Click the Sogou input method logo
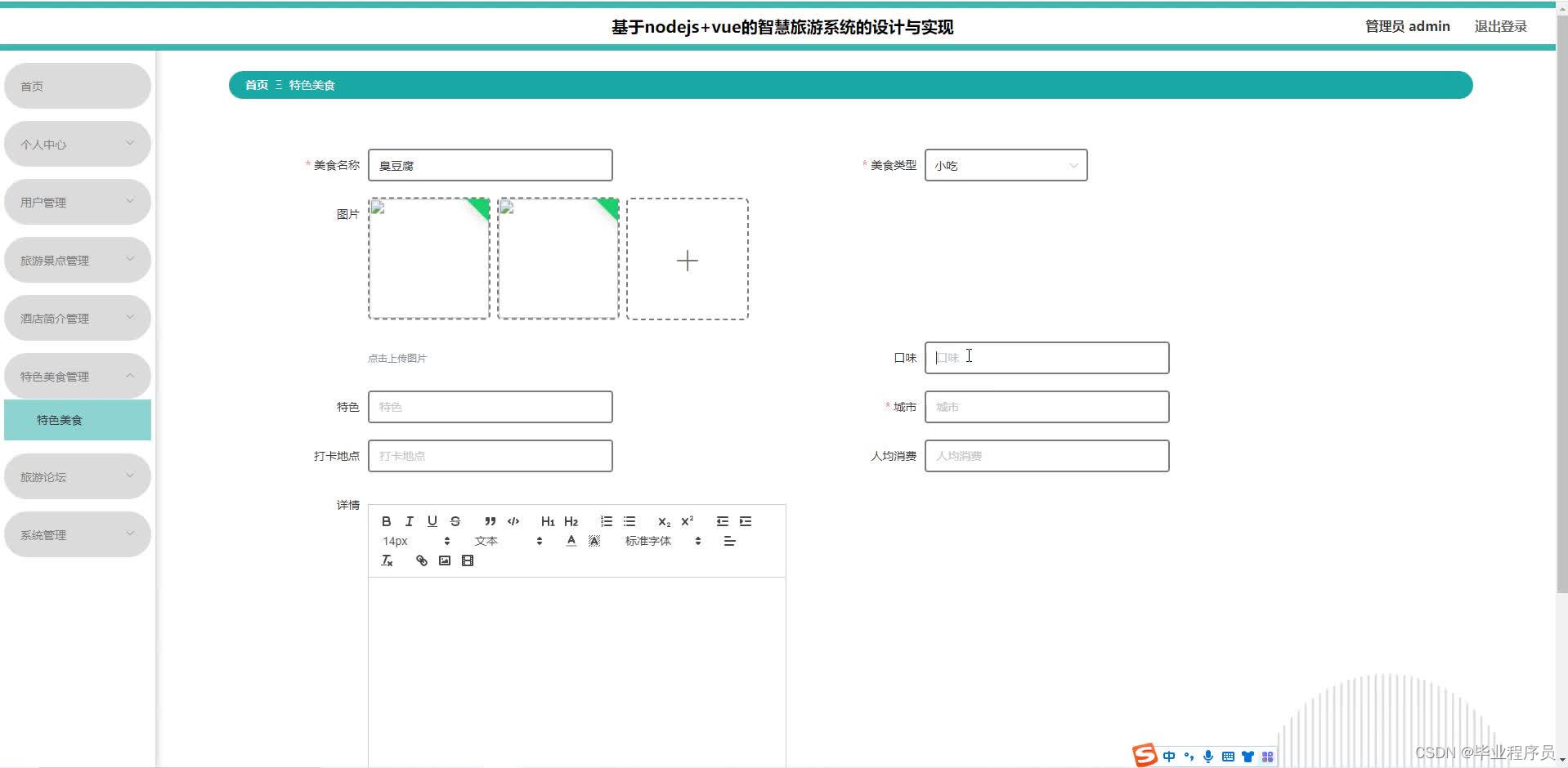1568x768 pixels. pyautogui.click(x=1145, y=755)
